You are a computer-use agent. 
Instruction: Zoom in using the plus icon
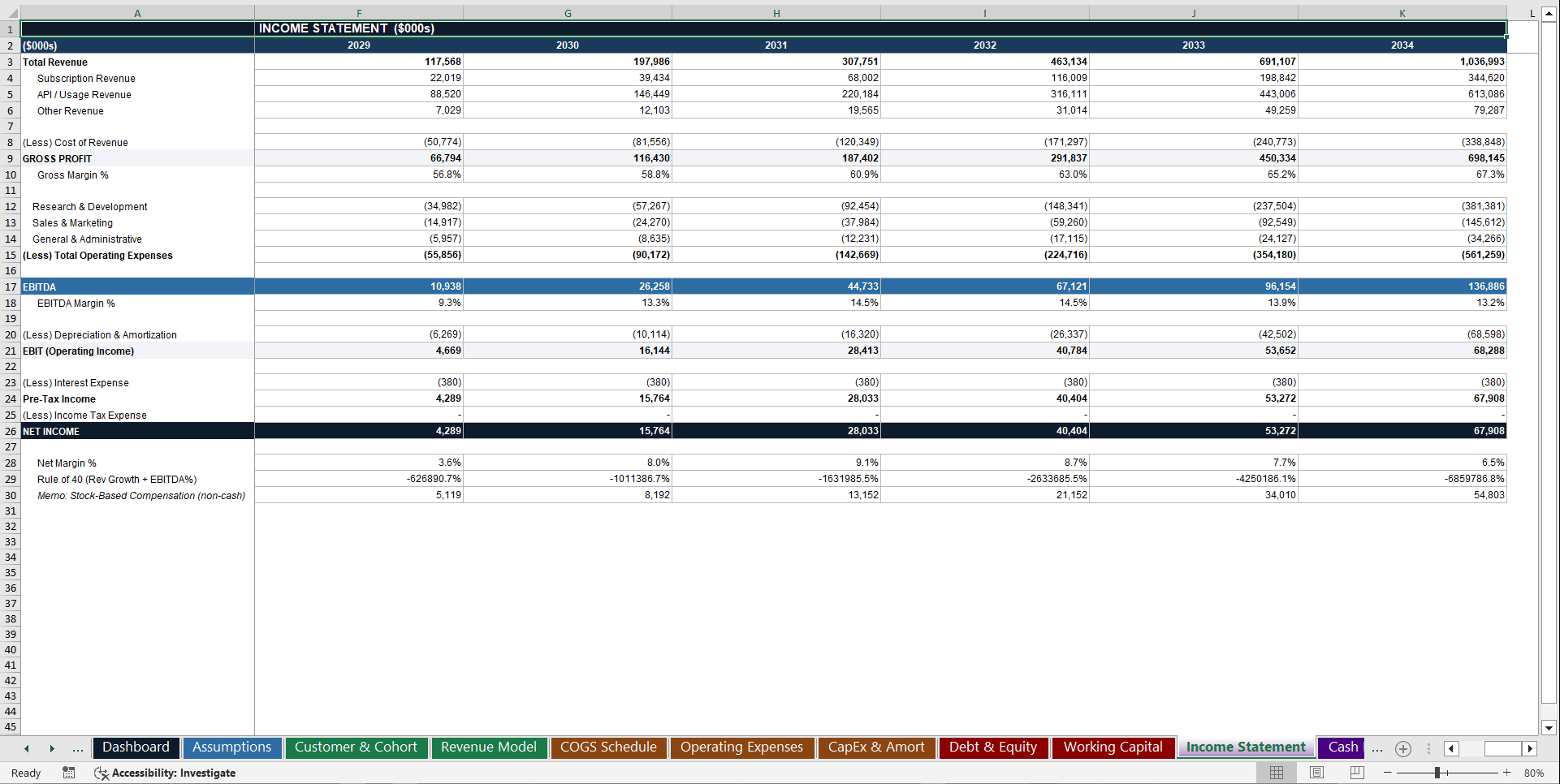point(1506,773)
